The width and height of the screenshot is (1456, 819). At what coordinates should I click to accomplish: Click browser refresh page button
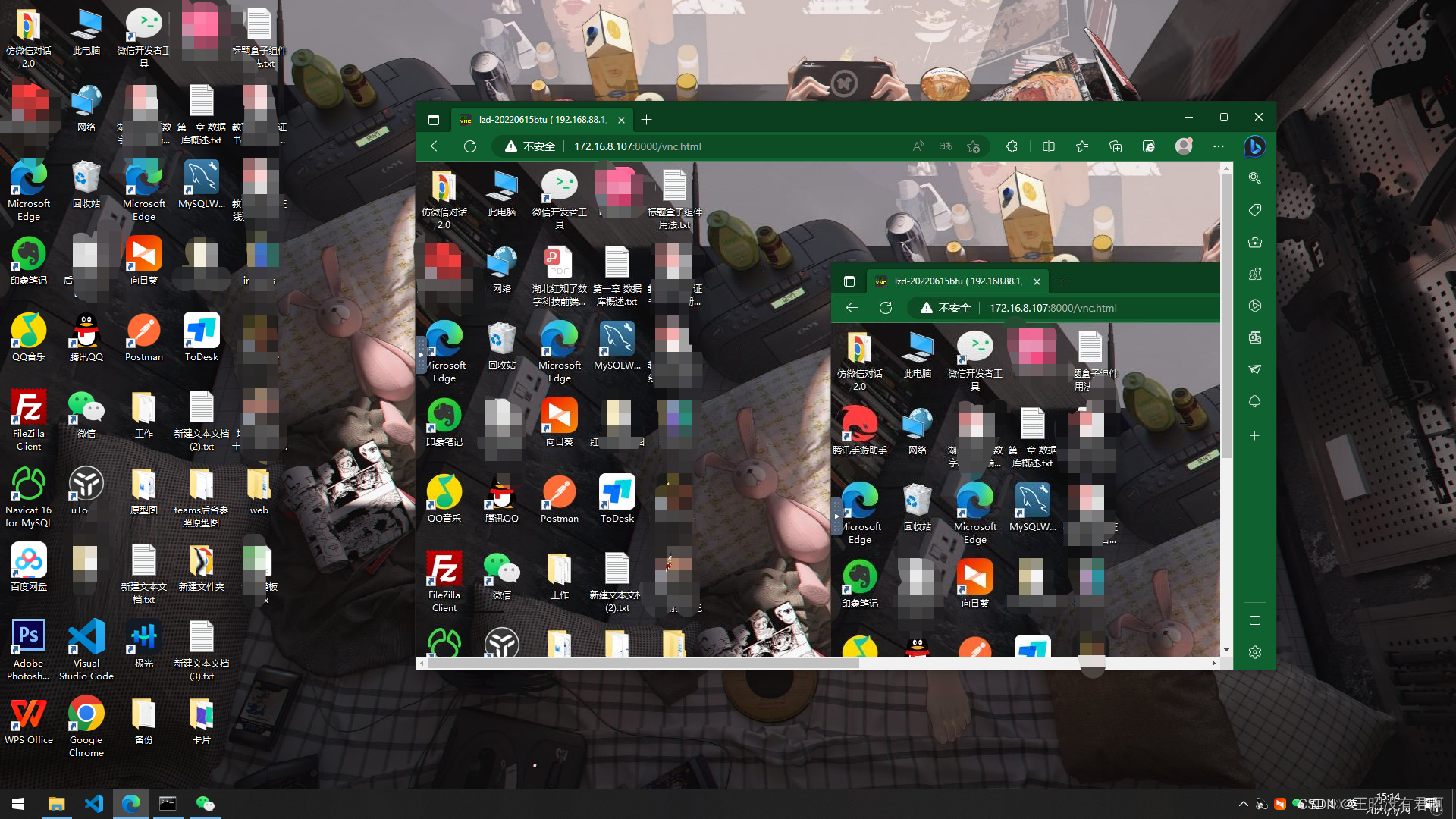click(470, 146)
